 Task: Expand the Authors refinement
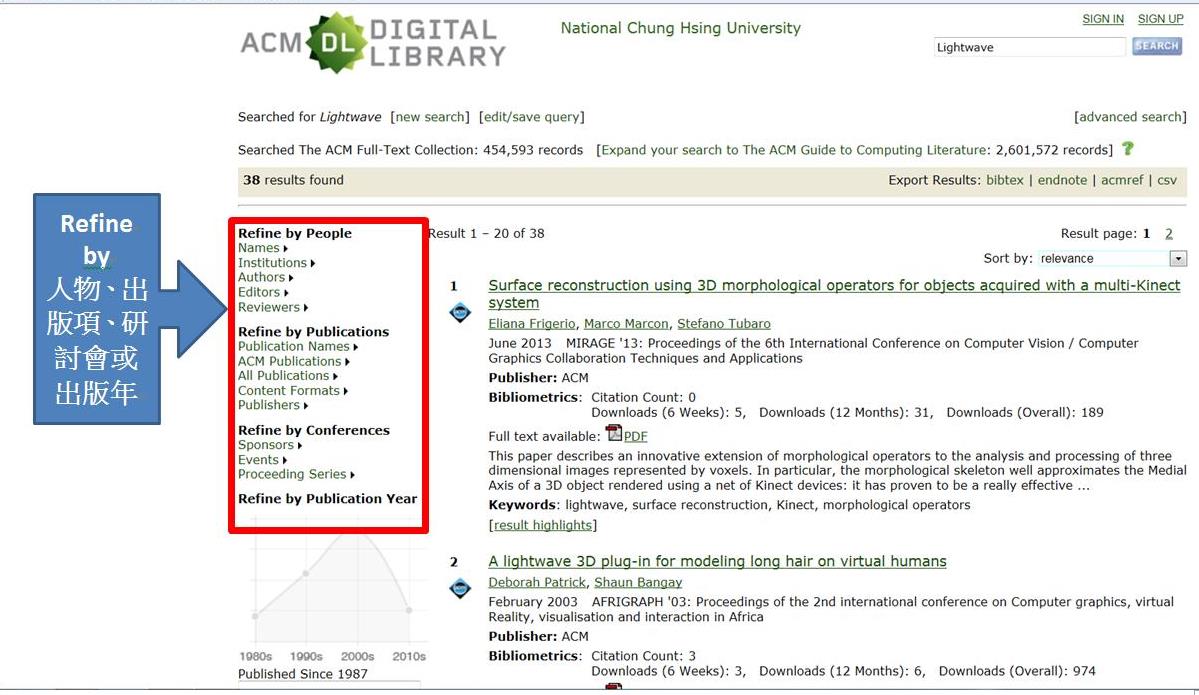pyautogui.click(x=265, y=277)
